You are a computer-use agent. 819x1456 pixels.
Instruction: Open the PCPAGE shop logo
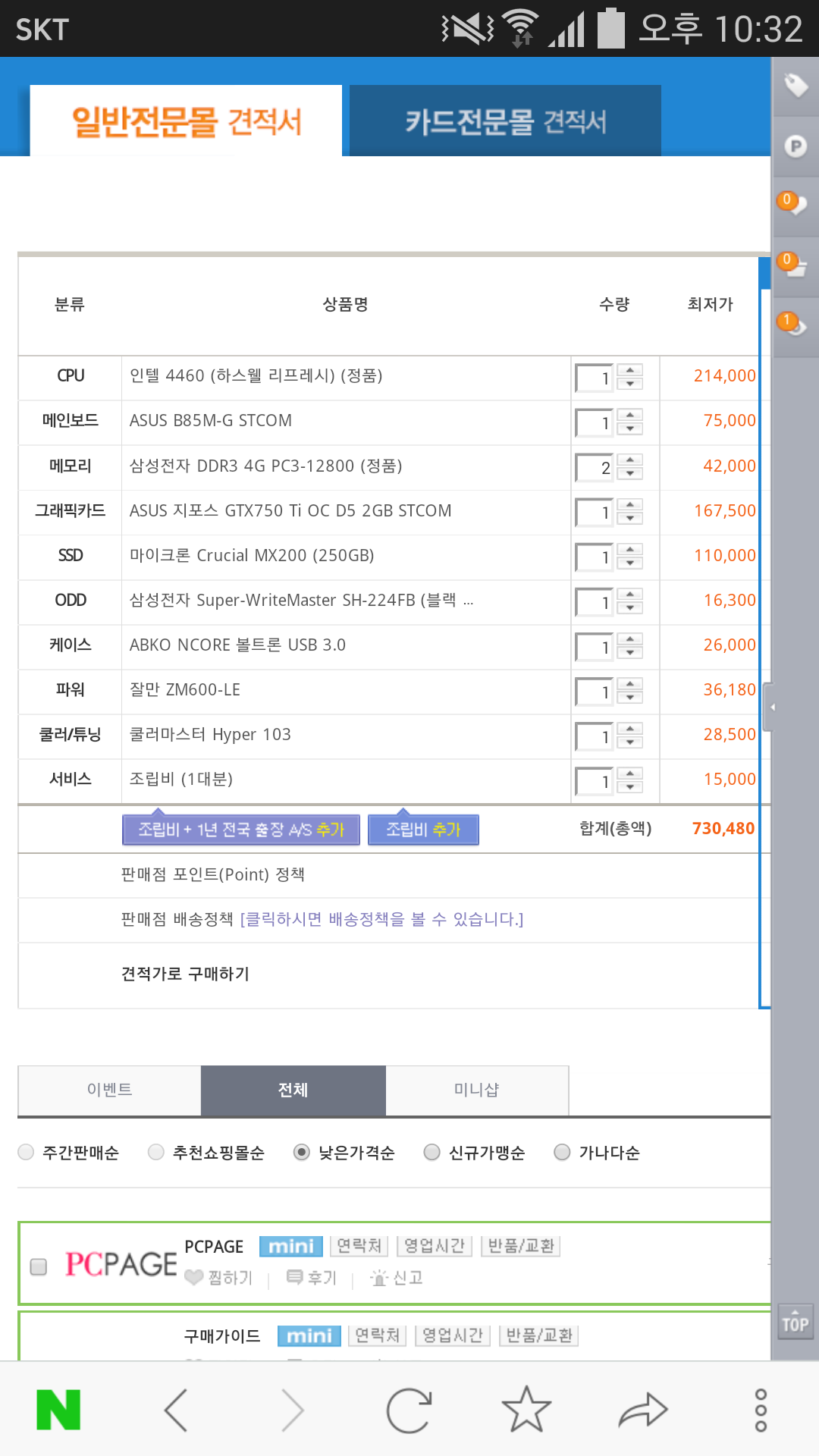point(121,1263)
